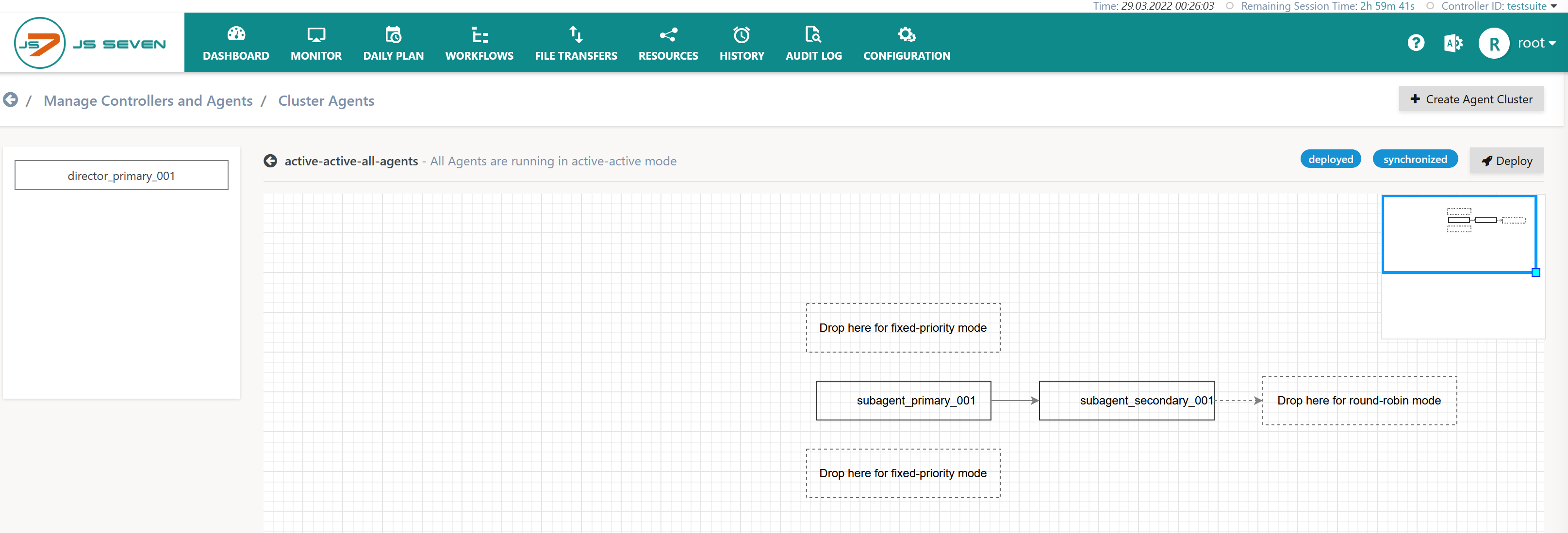This screenshot has width=1568, height=533.
Task: Click the synchronized status badge
Action: [1415, 159]
